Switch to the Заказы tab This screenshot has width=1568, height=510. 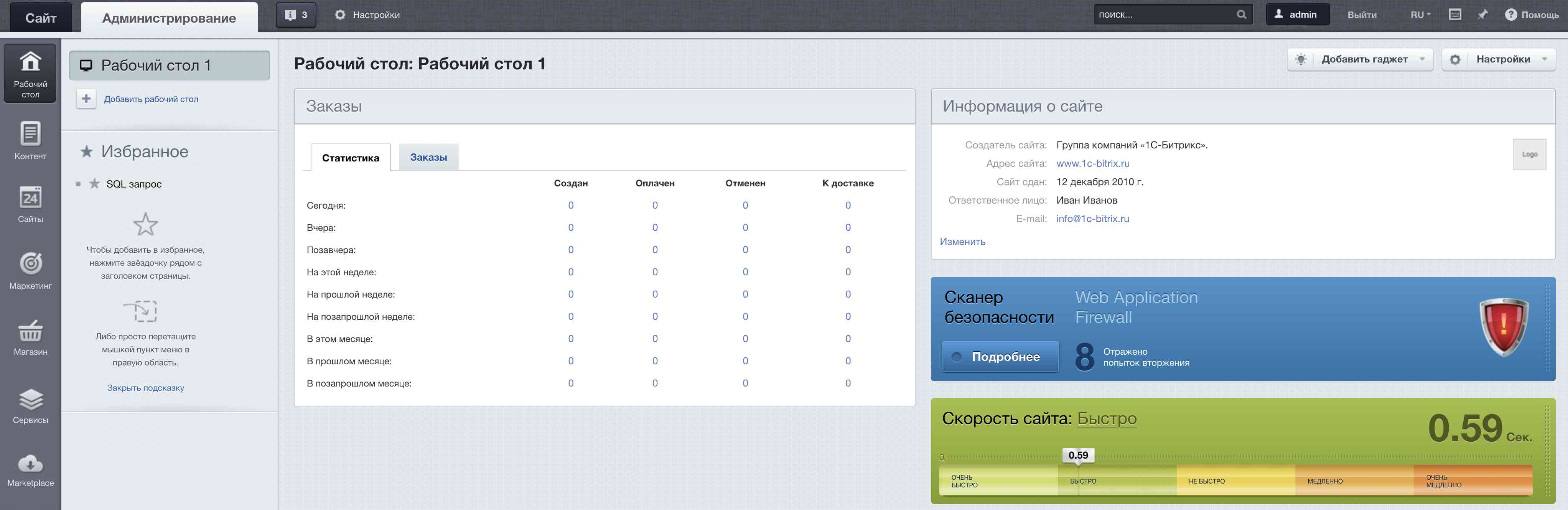click(428, 158)
